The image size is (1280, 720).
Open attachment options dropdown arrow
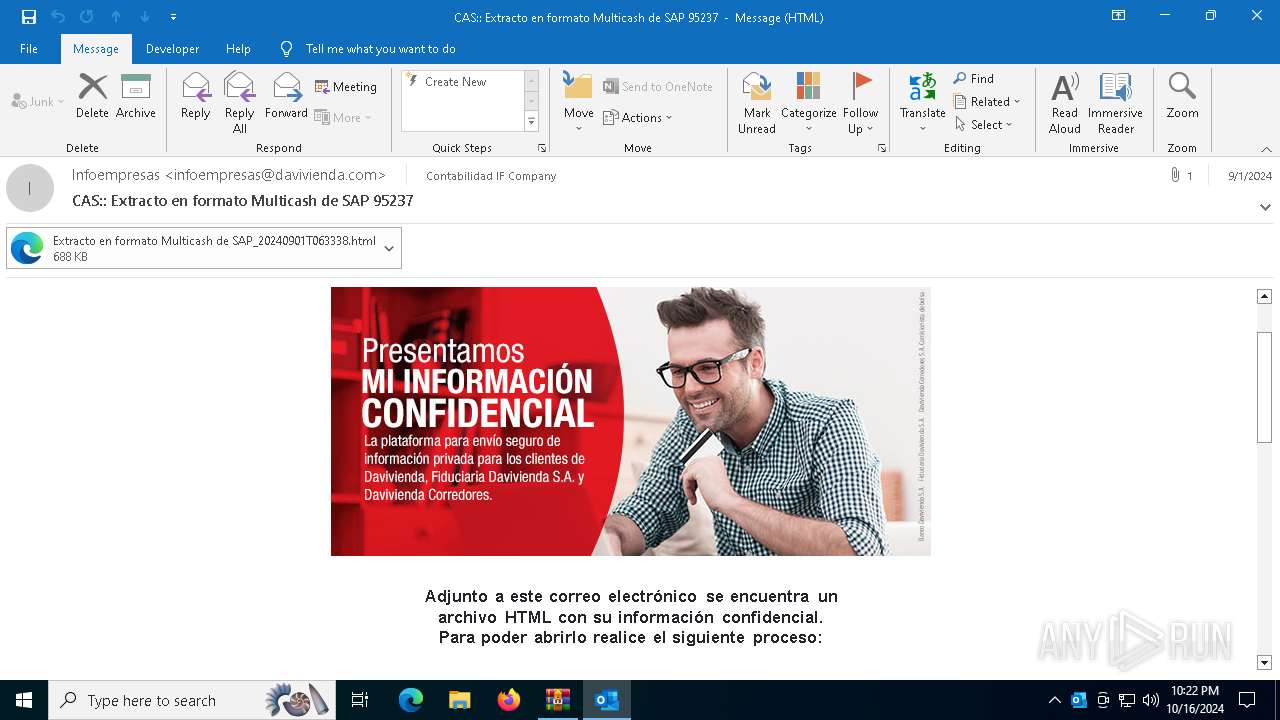[389, 248]
